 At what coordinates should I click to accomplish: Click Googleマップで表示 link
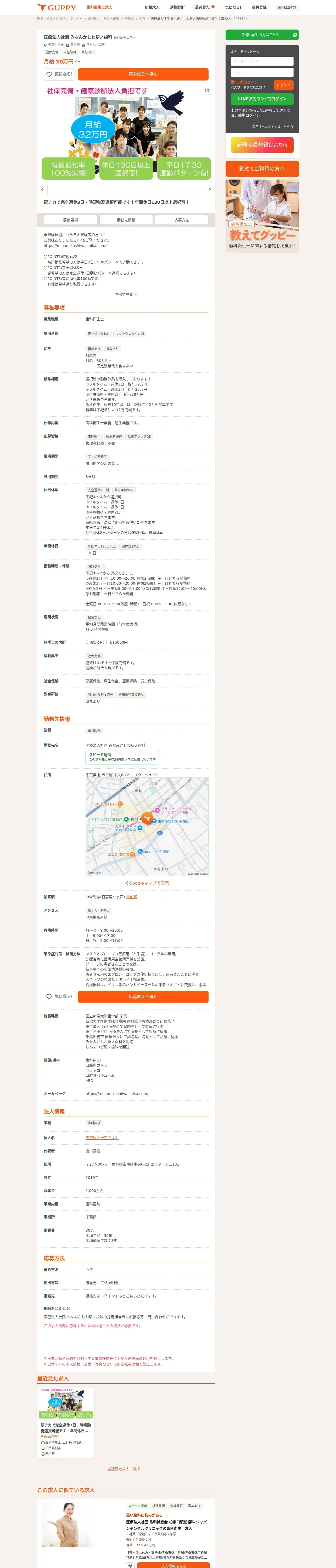147,883
